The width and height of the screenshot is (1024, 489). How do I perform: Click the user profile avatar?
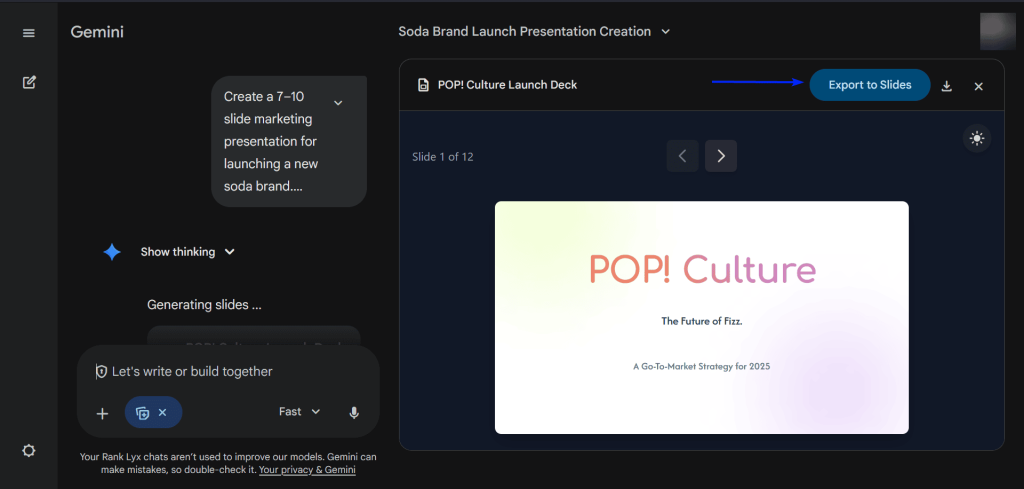[998, 31]
